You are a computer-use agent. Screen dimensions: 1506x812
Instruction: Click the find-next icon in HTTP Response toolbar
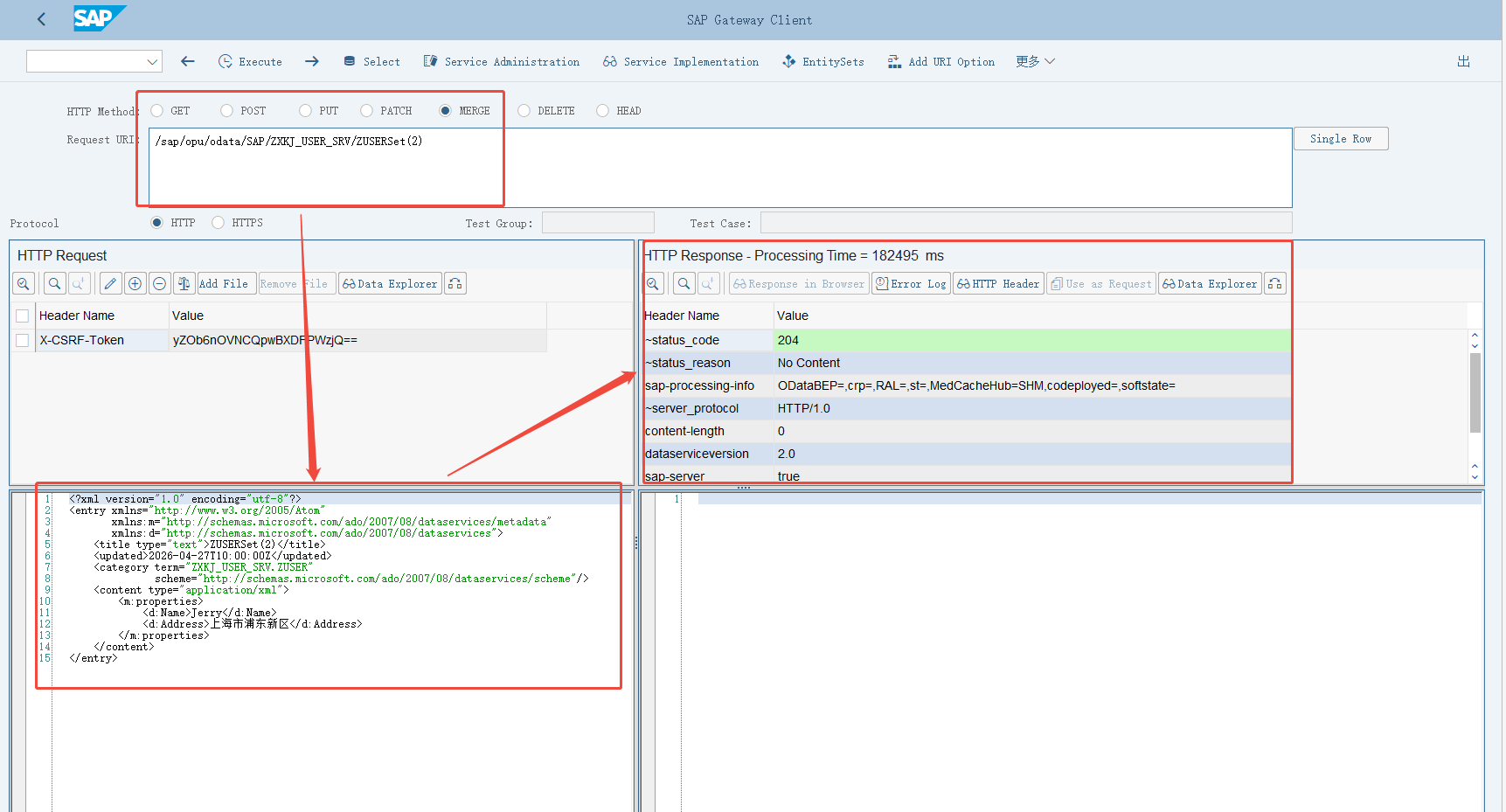click(708, 283)
